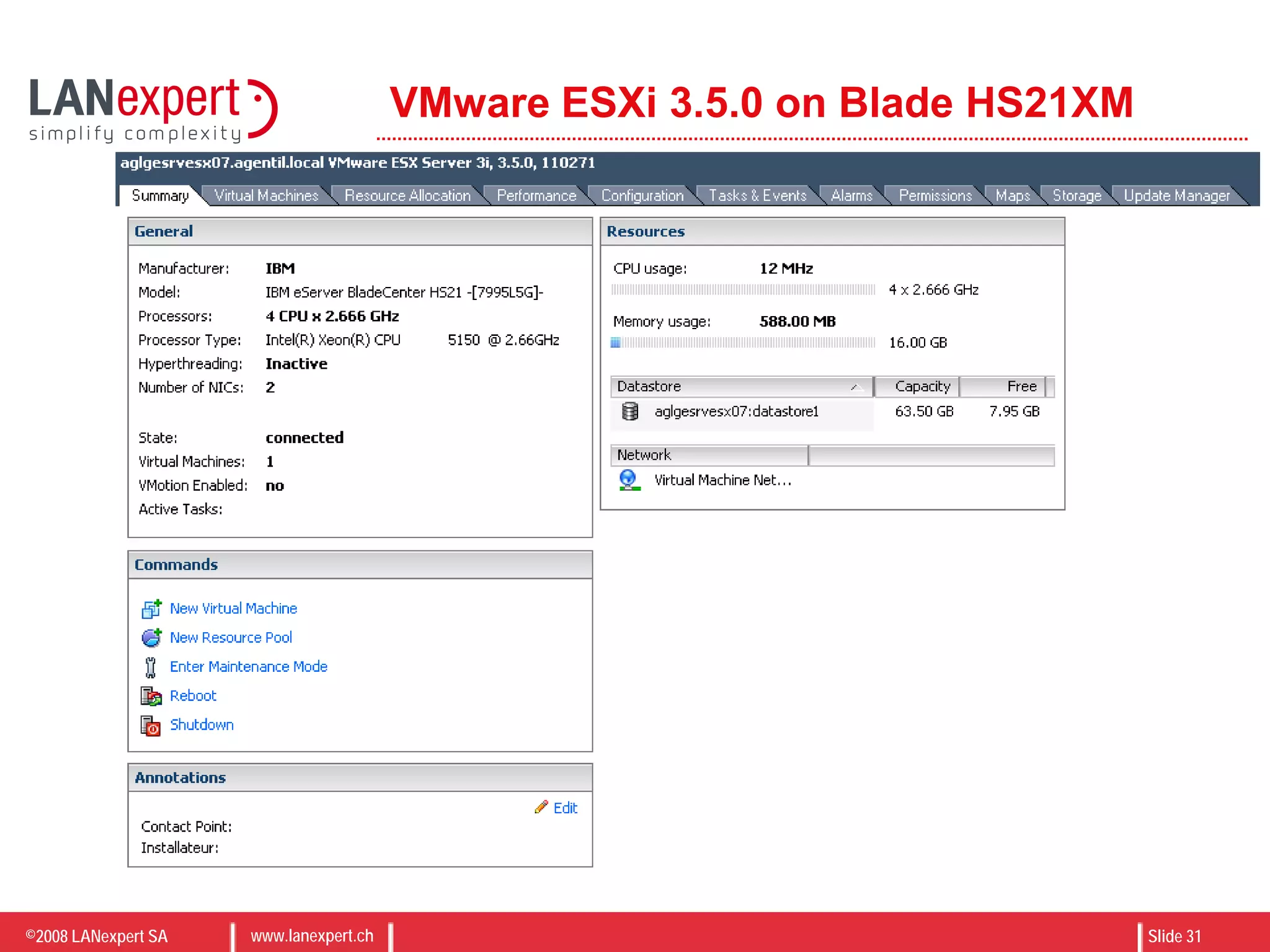This screenshot has width=1270, height=952.
Task: Click the New Resource Pool link
Action: coord(231,638)
